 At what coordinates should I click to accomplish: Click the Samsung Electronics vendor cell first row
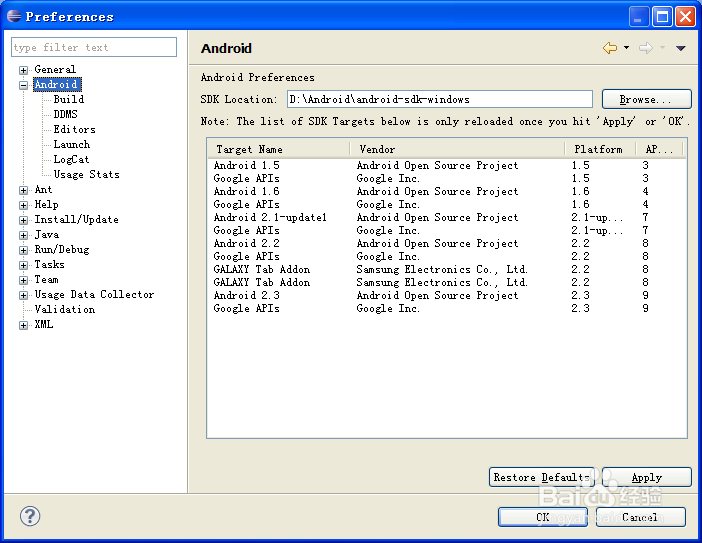pos(442,269)
